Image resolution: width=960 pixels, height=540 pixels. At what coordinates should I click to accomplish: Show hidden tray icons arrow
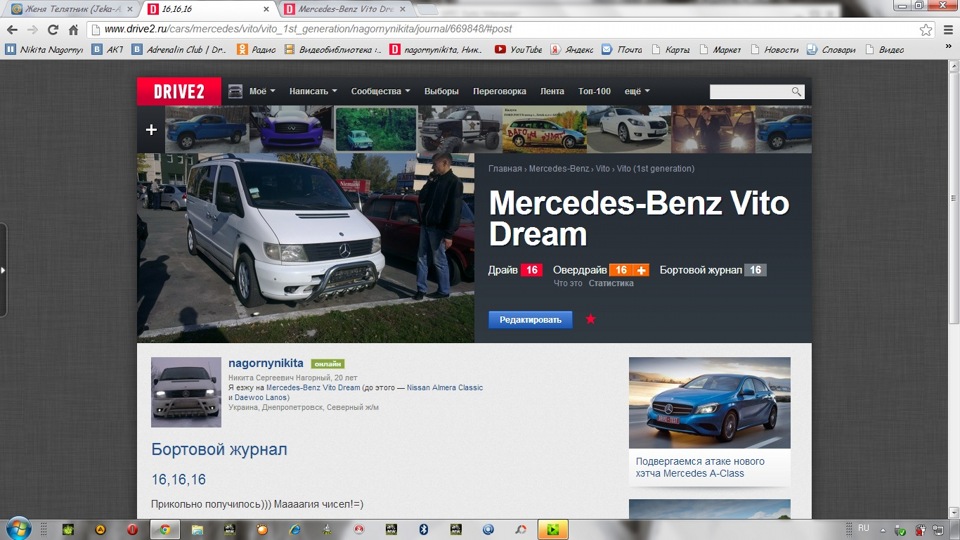pyautogui.click(x=882, y=530)
